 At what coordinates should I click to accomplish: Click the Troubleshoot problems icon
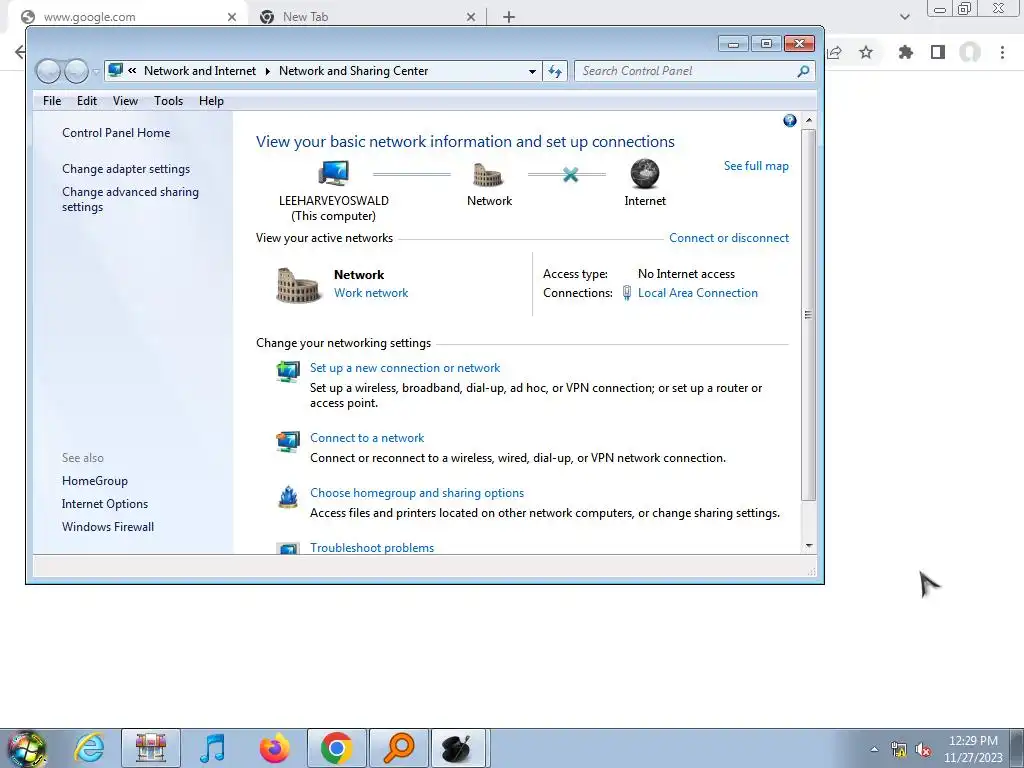click(288, 549)
